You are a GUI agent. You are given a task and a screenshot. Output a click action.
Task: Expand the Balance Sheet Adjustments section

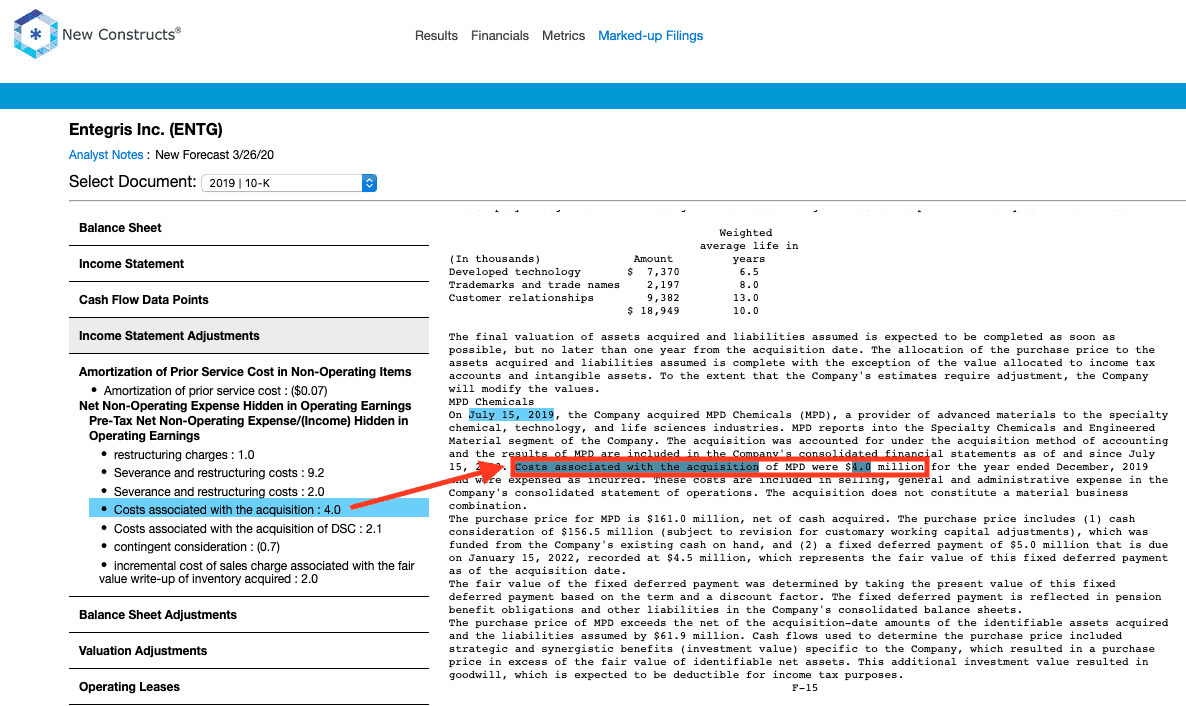[x=249, y=615]
